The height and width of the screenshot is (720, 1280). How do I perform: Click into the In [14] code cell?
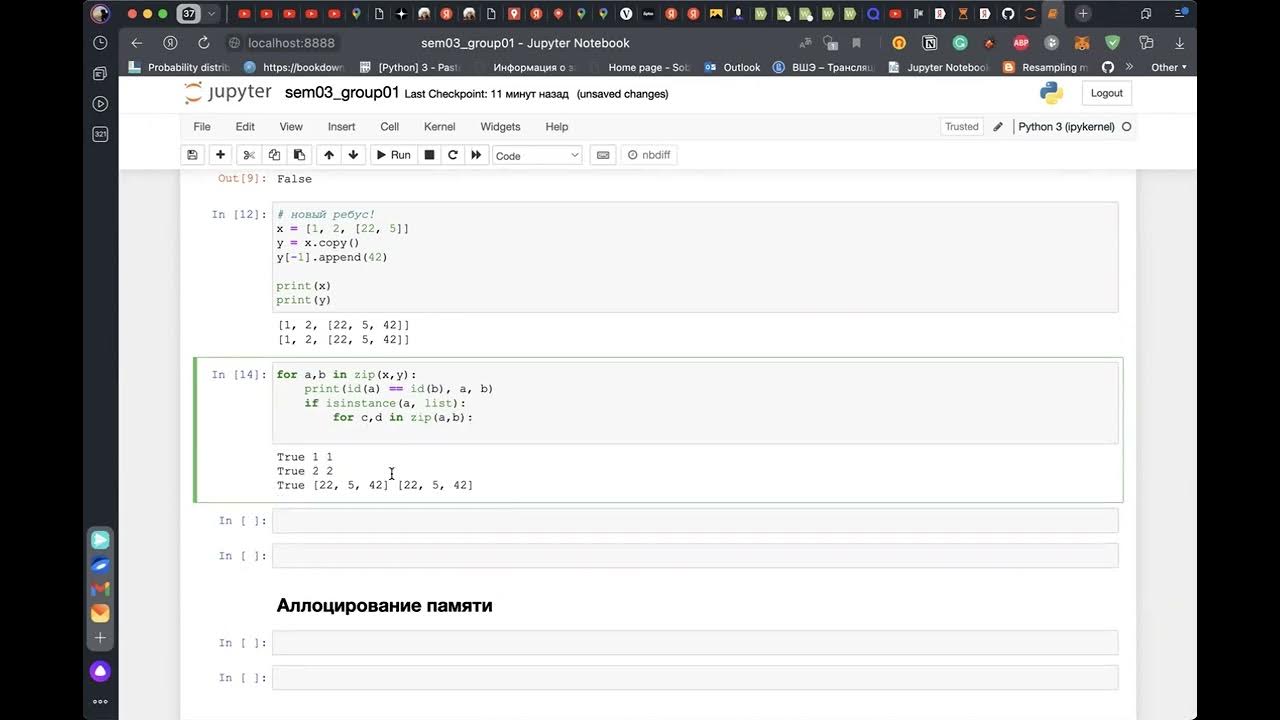(x=695, y=403)
